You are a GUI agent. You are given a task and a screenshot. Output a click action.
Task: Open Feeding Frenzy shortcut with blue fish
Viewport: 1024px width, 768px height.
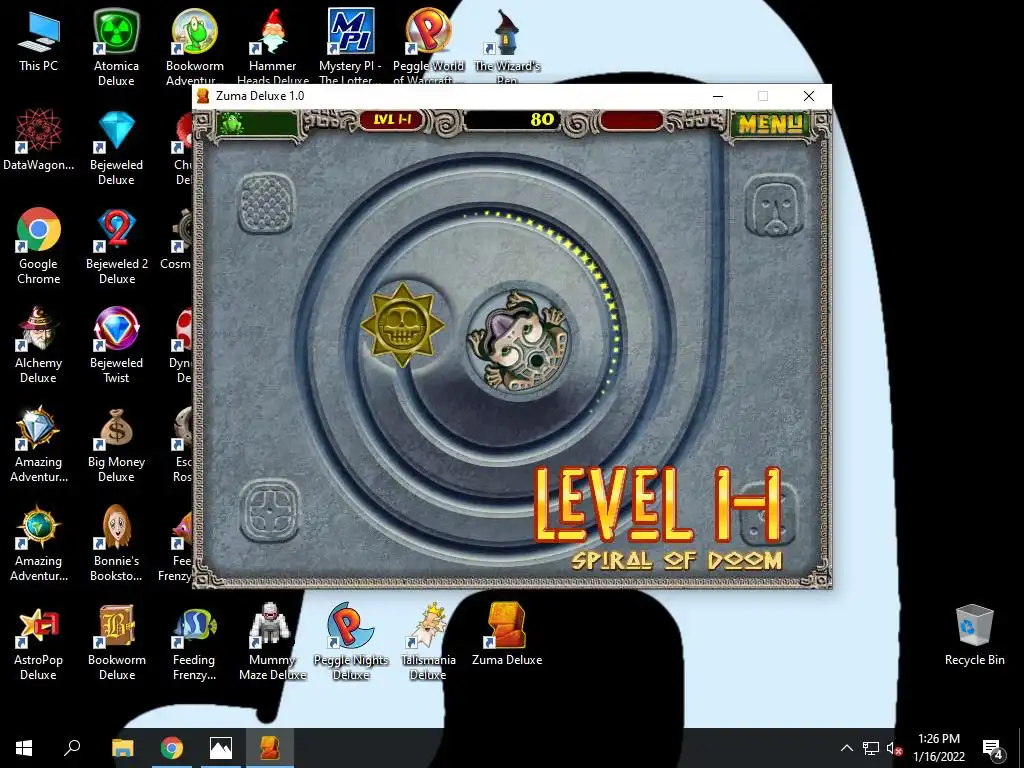(x=195, y=643)
